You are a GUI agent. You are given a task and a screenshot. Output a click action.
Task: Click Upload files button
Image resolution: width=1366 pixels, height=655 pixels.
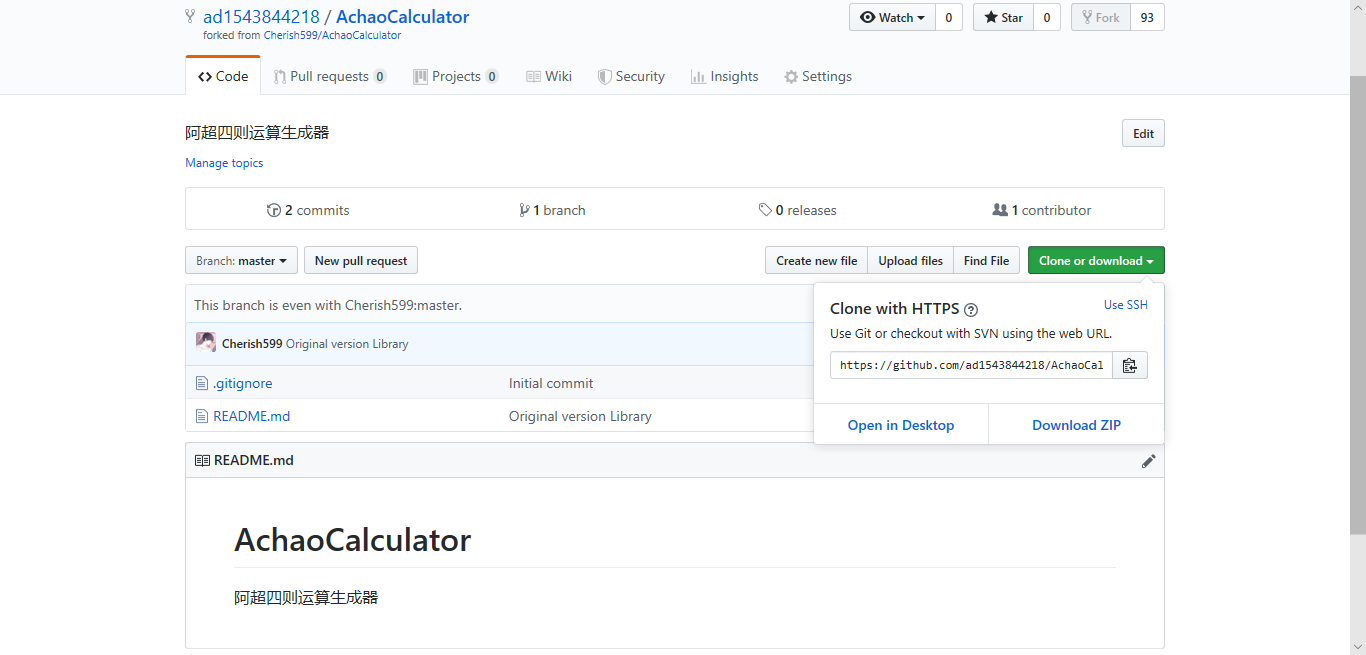tap(910, 260)
